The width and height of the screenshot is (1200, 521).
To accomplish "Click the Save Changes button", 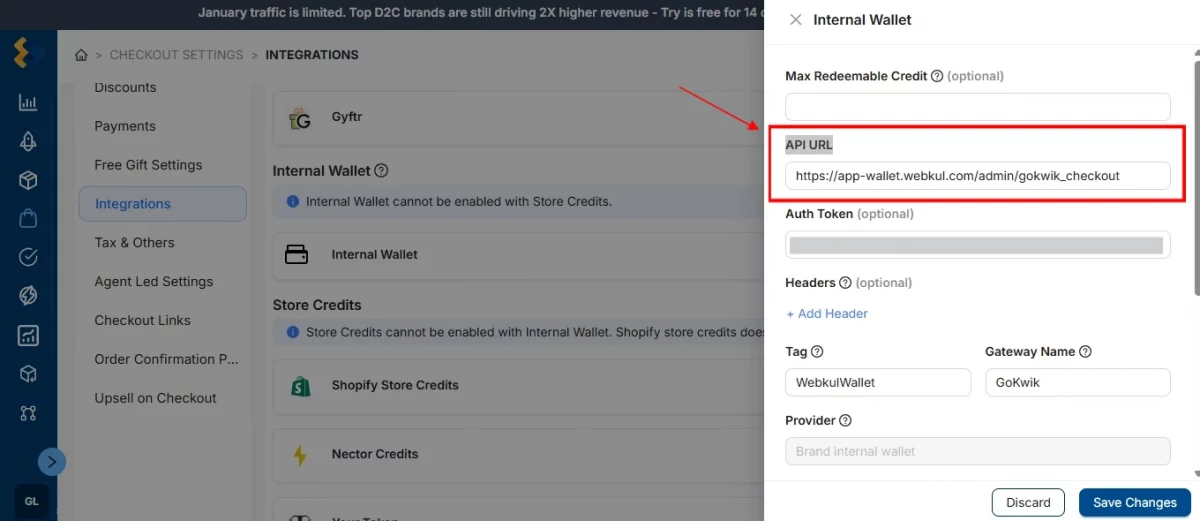I will pyautogui.click(x=1134, y=502).
